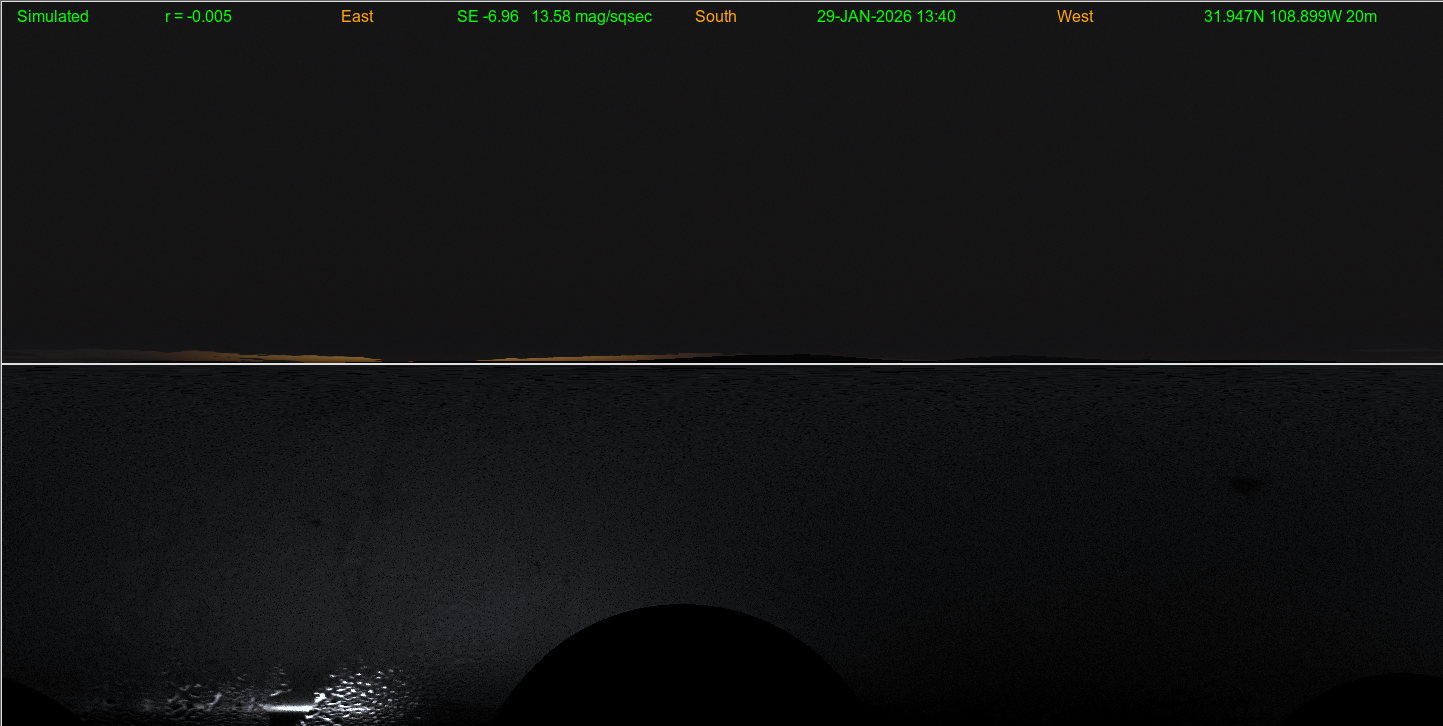Click the orange horizon strip right of southeast

pos(580,357)
